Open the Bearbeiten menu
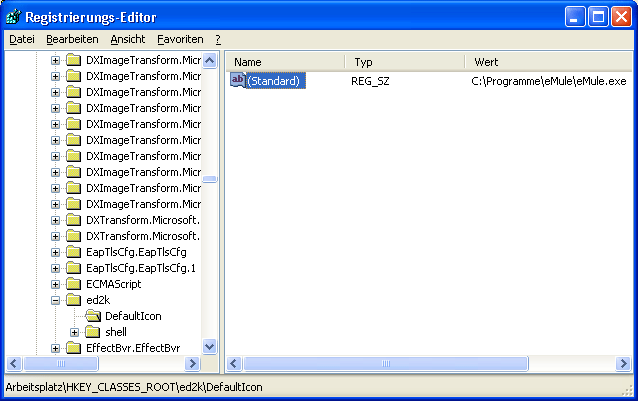 (x=72, y=39)
